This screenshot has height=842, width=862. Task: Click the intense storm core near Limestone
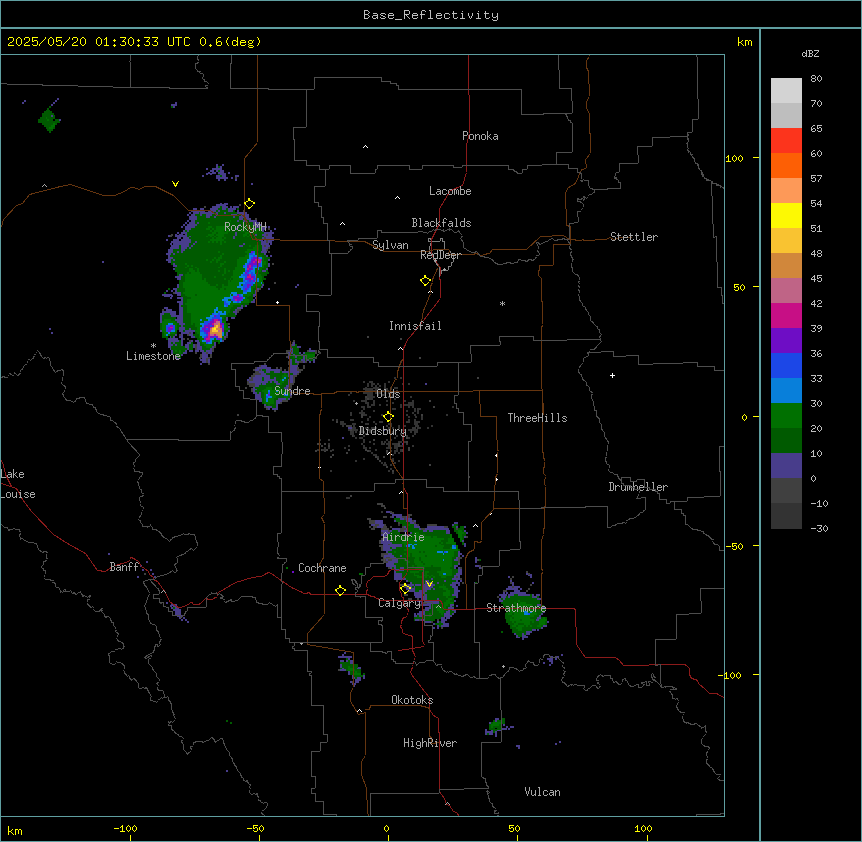(x=216, y=329)
